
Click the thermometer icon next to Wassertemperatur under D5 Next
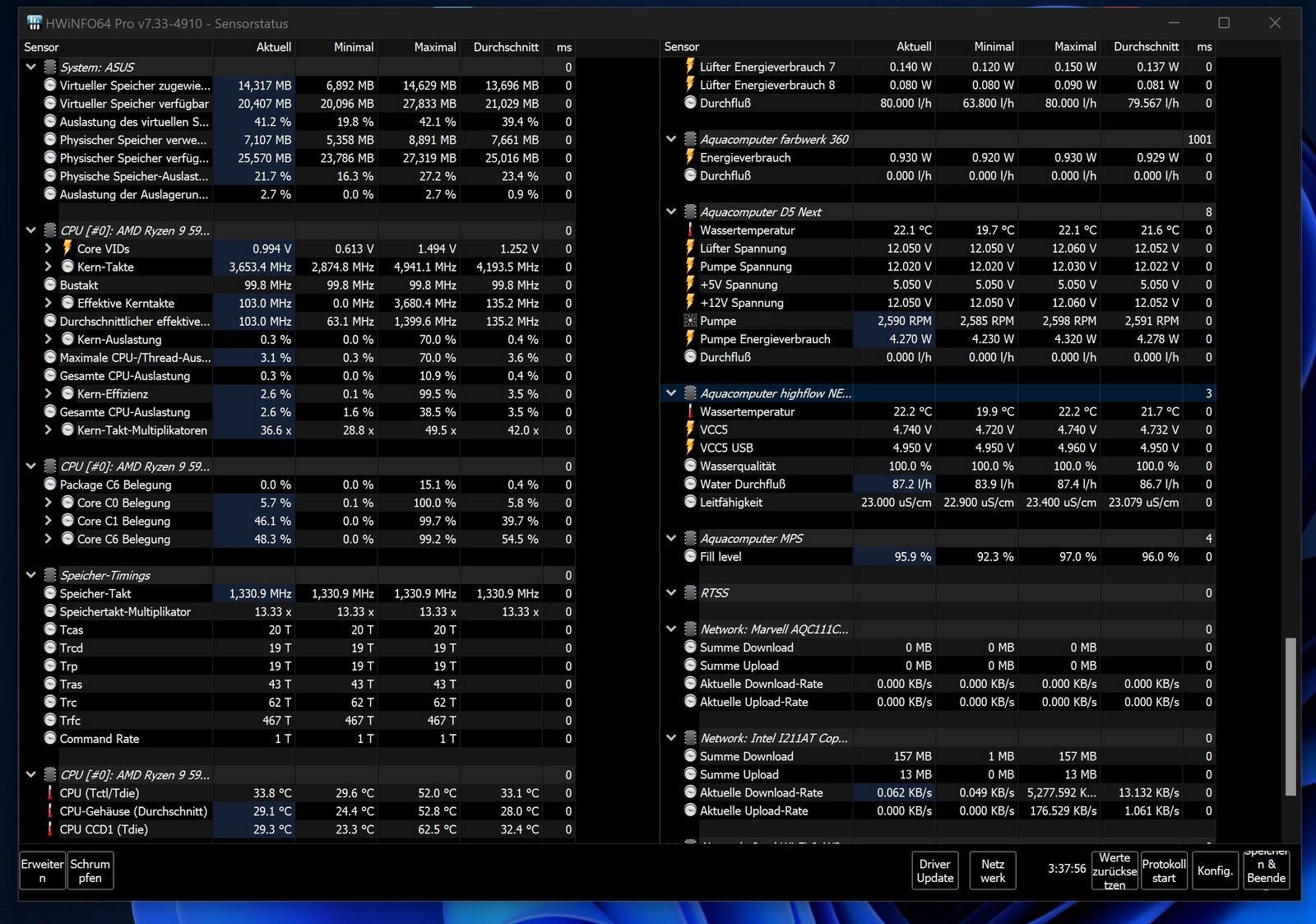[x=690, y=230]
